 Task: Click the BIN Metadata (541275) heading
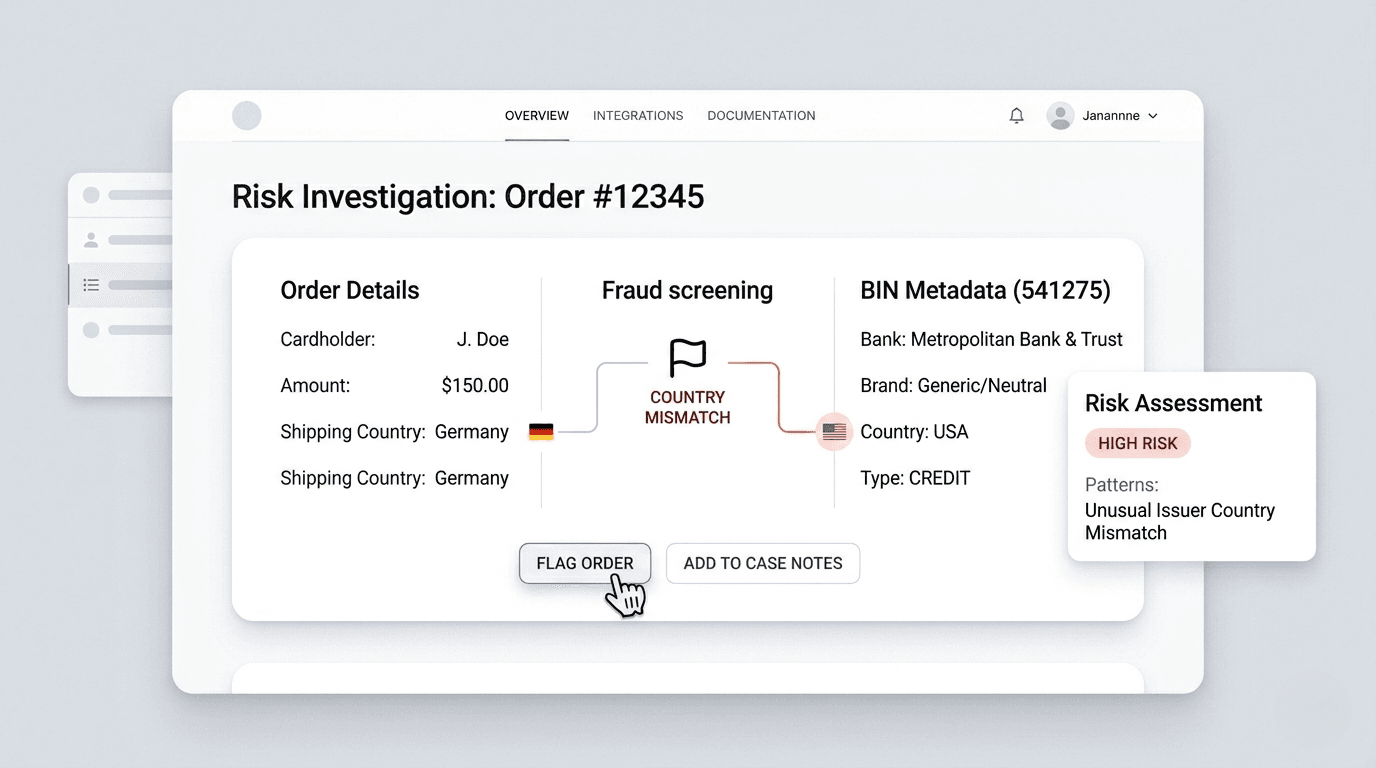click(x=985, y=291)
